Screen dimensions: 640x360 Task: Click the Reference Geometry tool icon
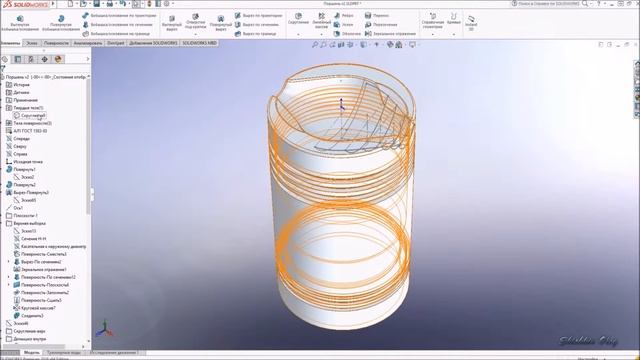click(433, 16)
